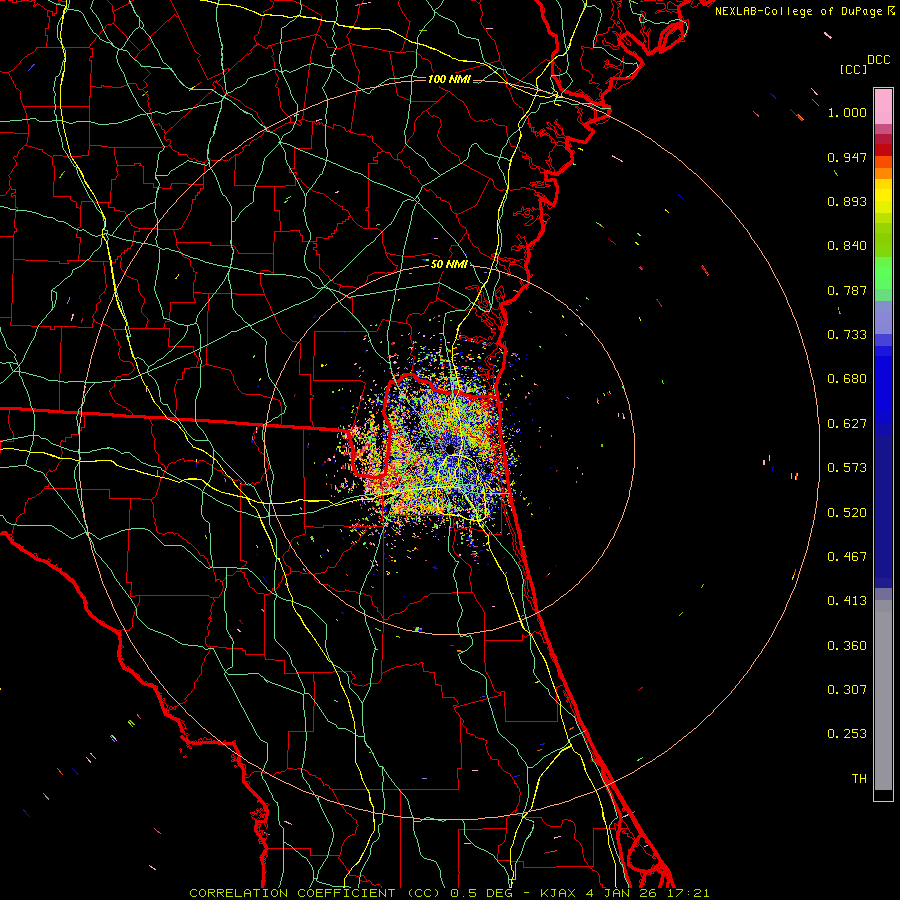Select the 0.627 value on the color scale

tap(847, 424)
